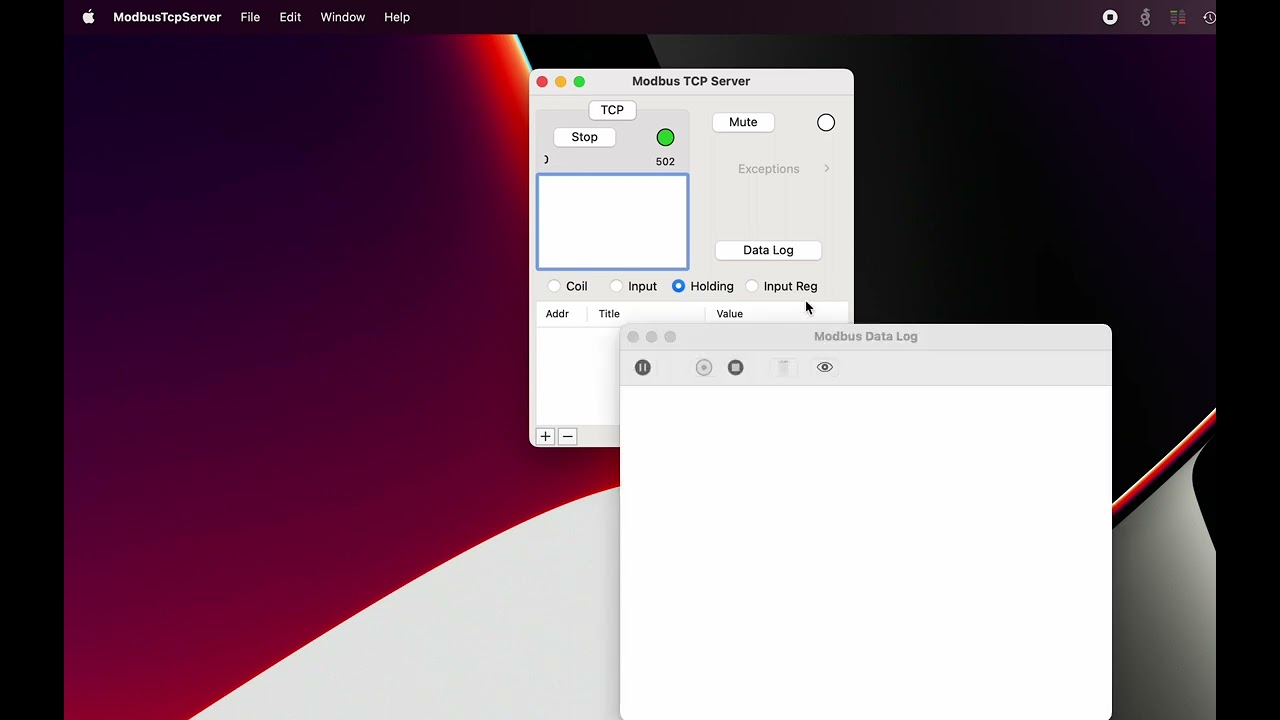This screenshot has width=1280, height=720.
Task: Stop logging with the square stop icon
Action: click(736, 368)
